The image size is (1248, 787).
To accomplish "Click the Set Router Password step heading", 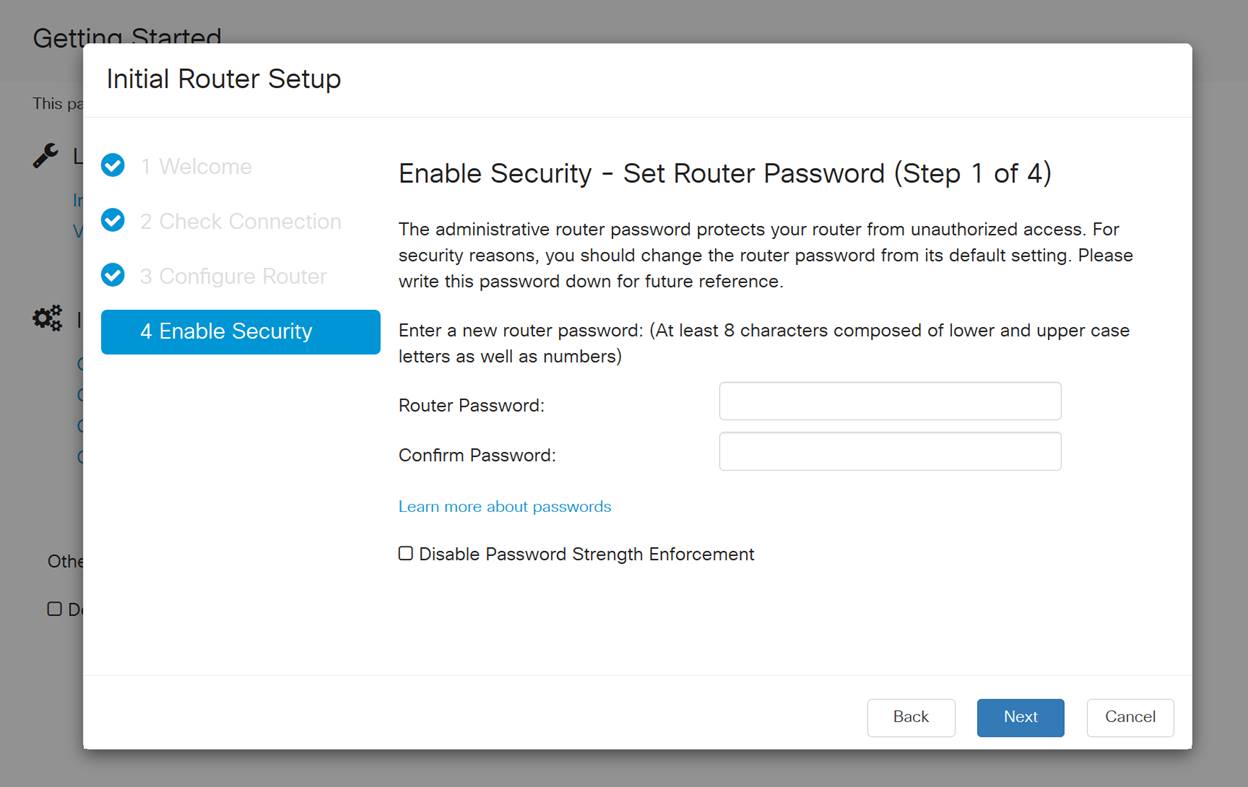I will click(724, 173).
